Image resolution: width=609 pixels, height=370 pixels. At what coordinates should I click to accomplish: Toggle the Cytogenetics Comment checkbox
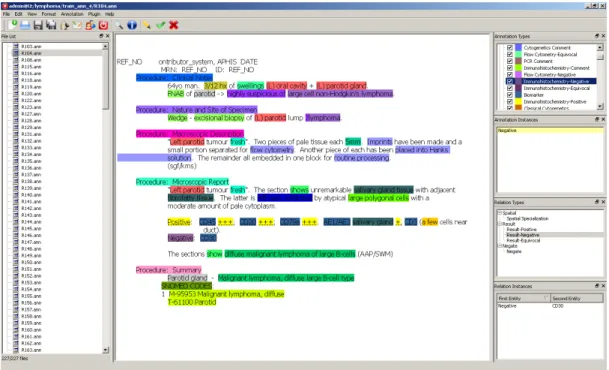pos(510,47)
